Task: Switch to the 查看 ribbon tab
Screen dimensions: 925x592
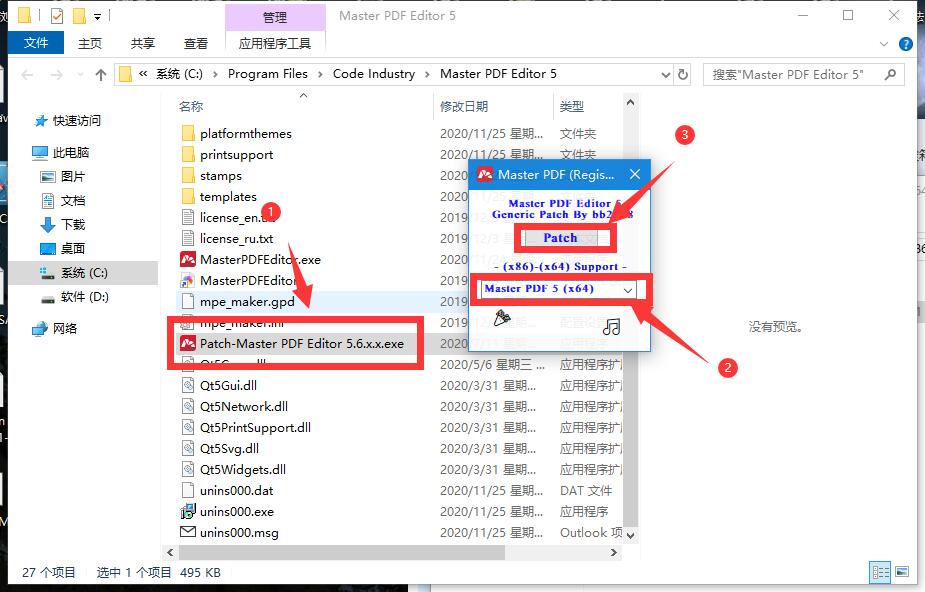Action: pos(195,43)
